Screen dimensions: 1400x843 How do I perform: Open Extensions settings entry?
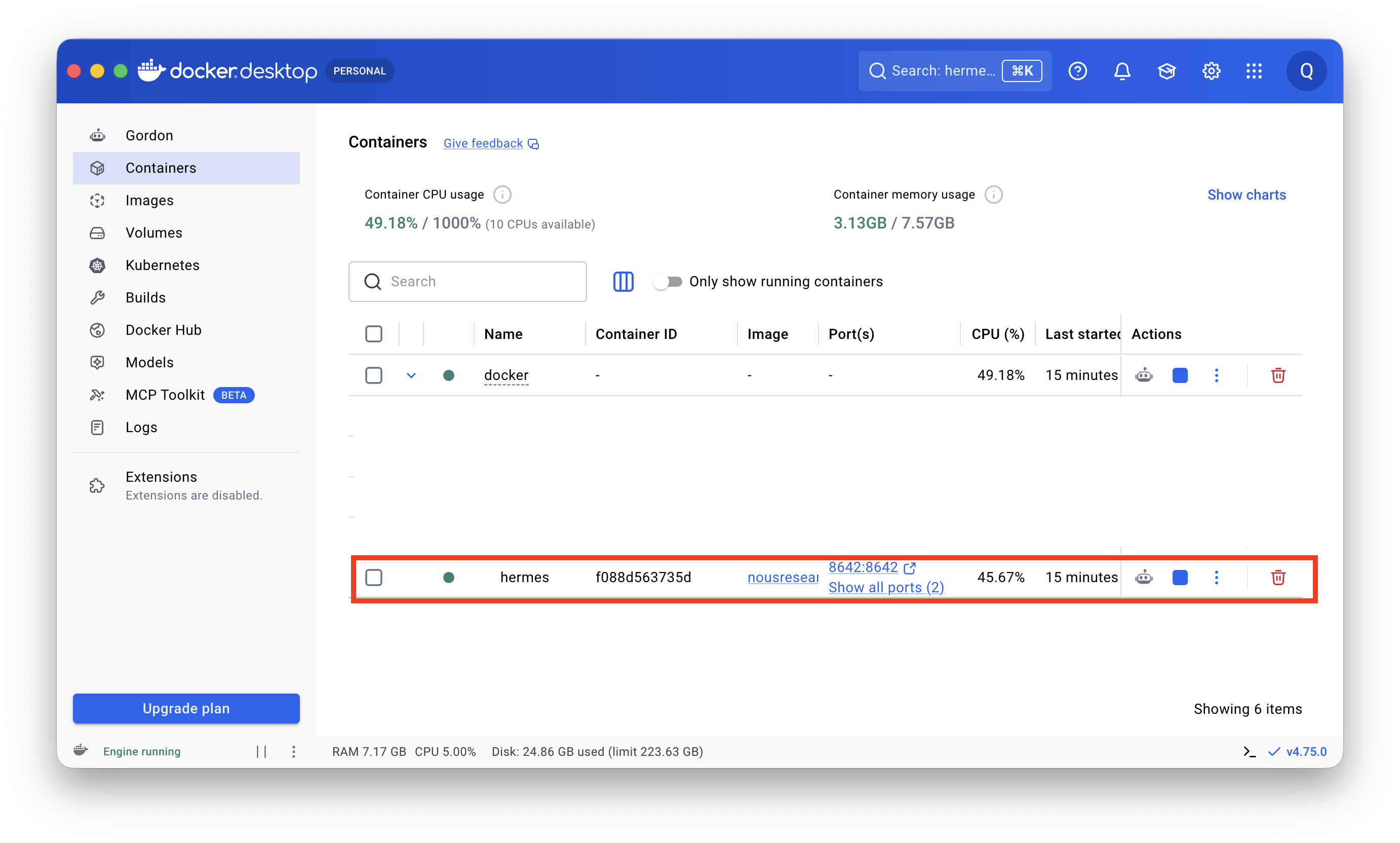(186, 485)
